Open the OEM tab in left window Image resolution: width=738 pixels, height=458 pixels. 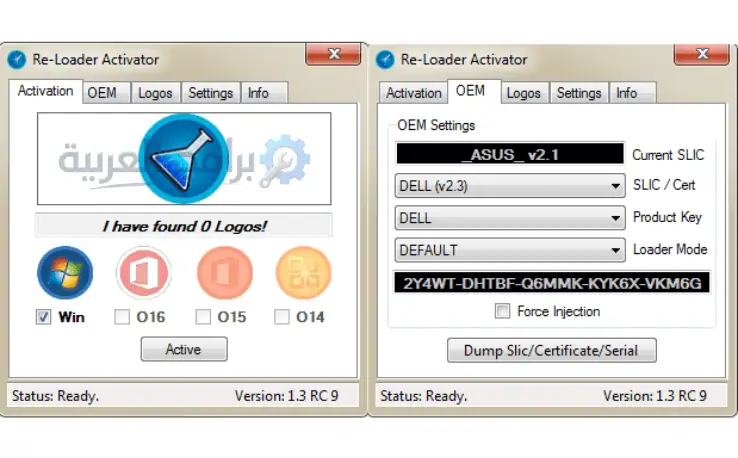coord(106,93)
